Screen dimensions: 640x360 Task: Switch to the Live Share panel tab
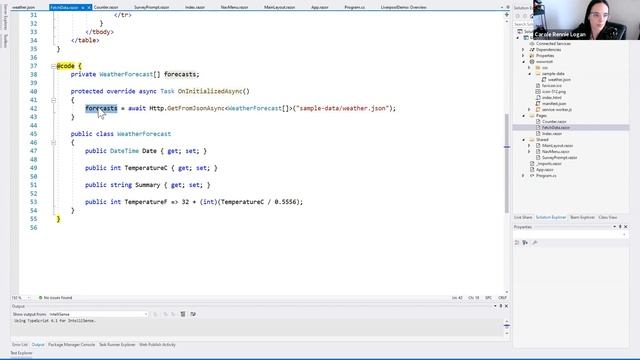[x=523, y=218]
